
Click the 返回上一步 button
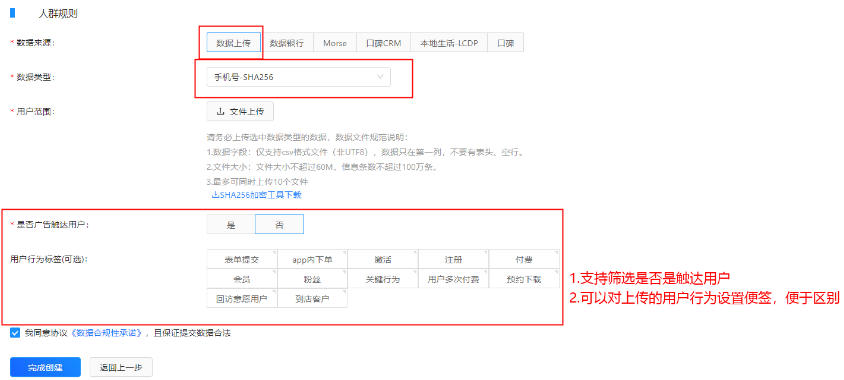pos(121,368)
